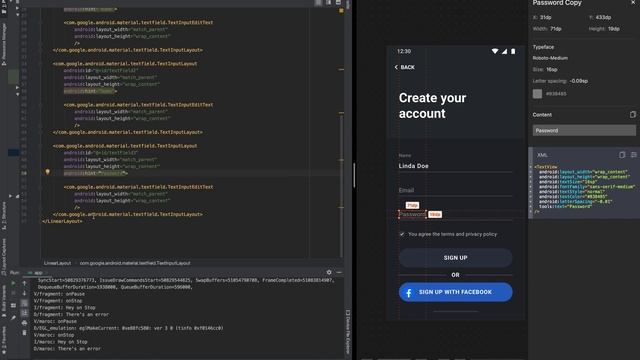This screenshot has height=360, width=640.
Task: Open the Structure side tool tab
Action: point(4,216)
